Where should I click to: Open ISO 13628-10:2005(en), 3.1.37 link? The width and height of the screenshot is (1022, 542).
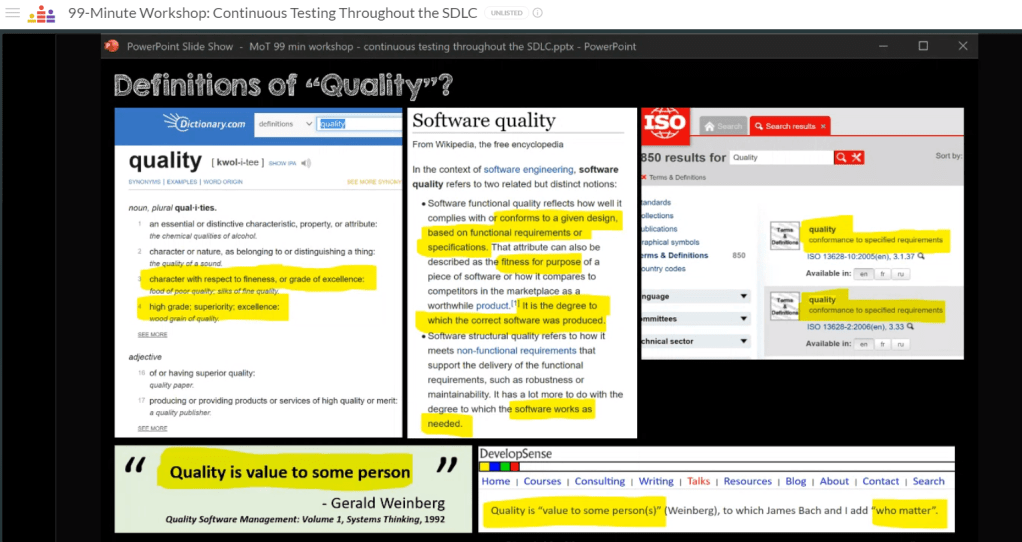point(860,257)
